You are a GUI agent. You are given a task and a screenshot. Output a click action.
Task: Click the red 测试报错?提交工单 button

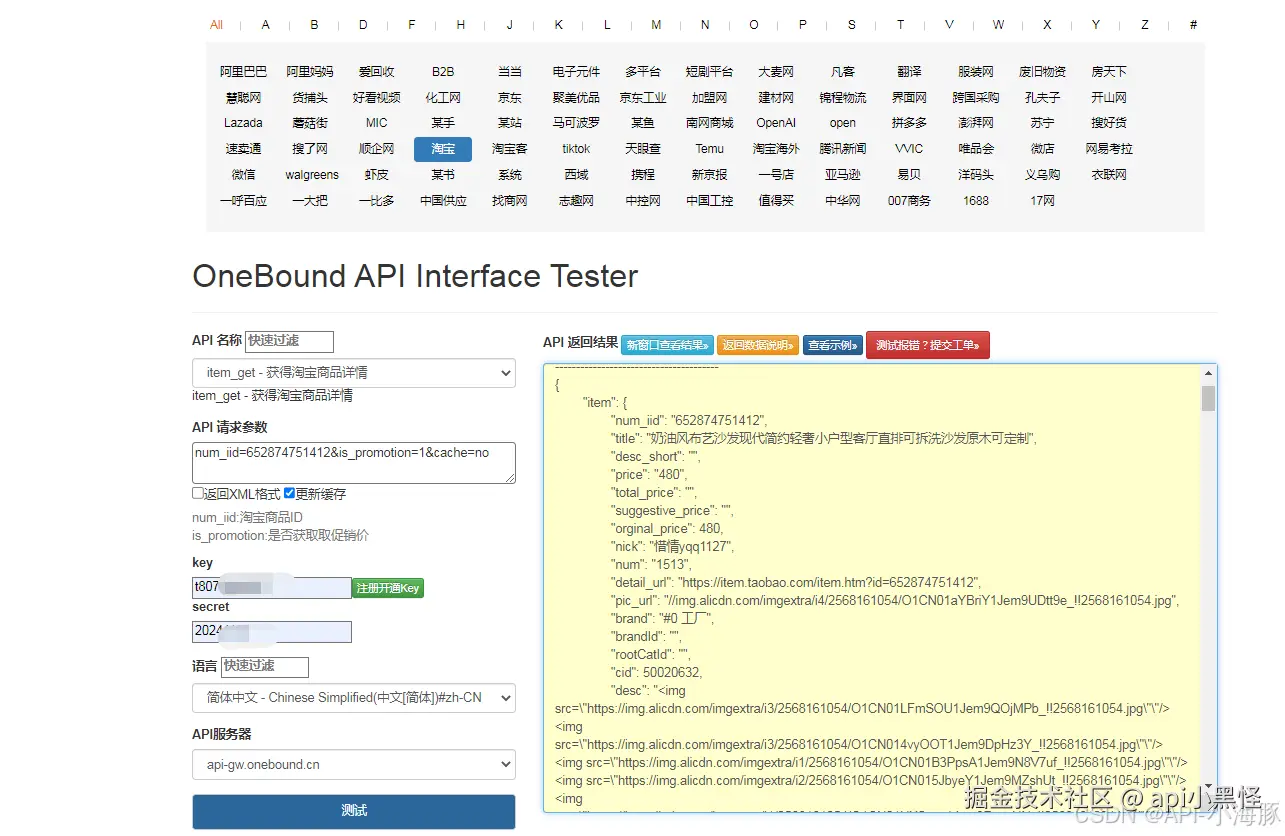(x=928, y=345)
